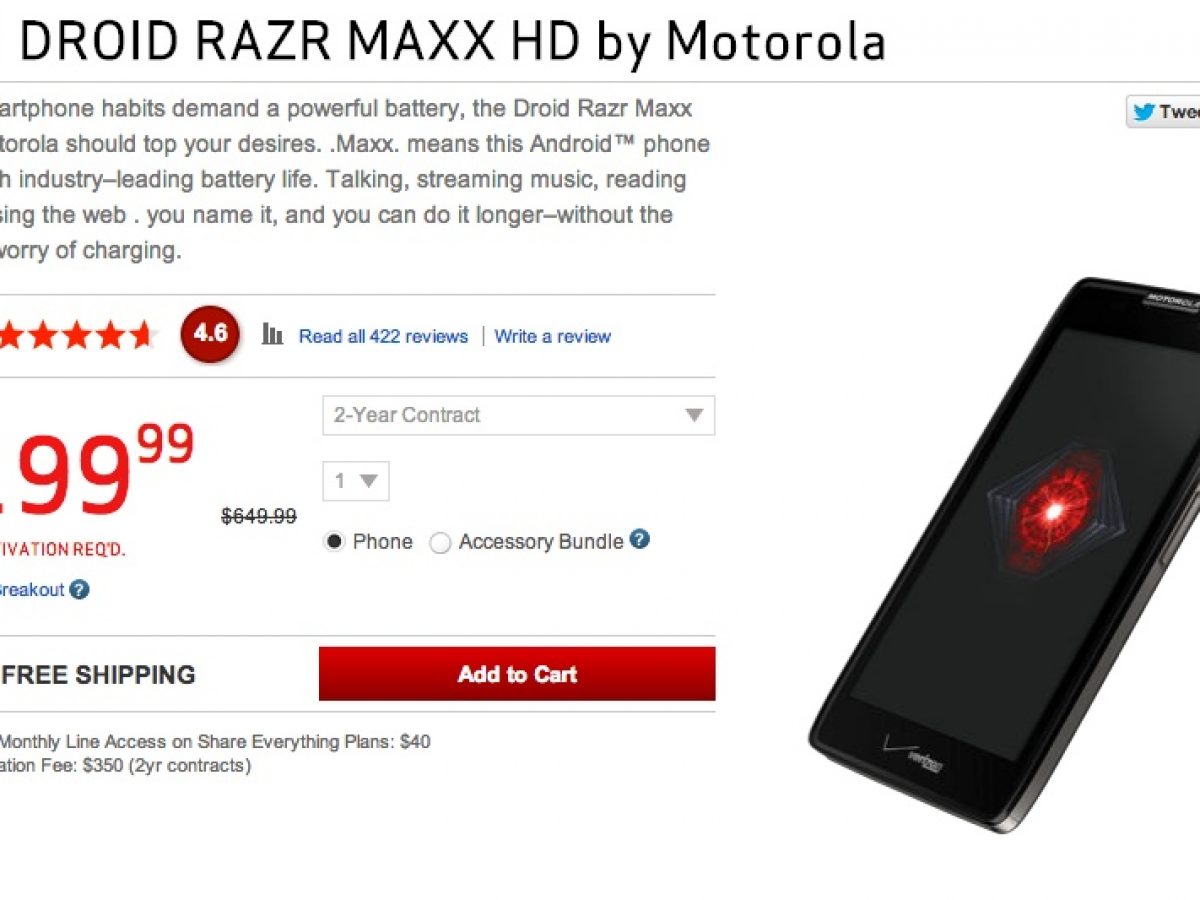Open the quantity dropdown showing 1
This screenshot has width=1200, height=900.
point(356,481)
